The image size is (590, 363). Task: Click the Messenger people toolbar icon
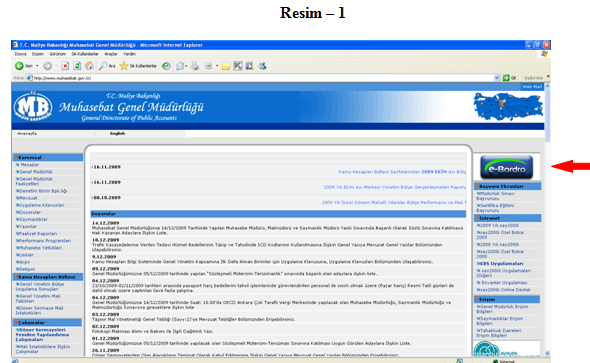(x=262, y=66)
